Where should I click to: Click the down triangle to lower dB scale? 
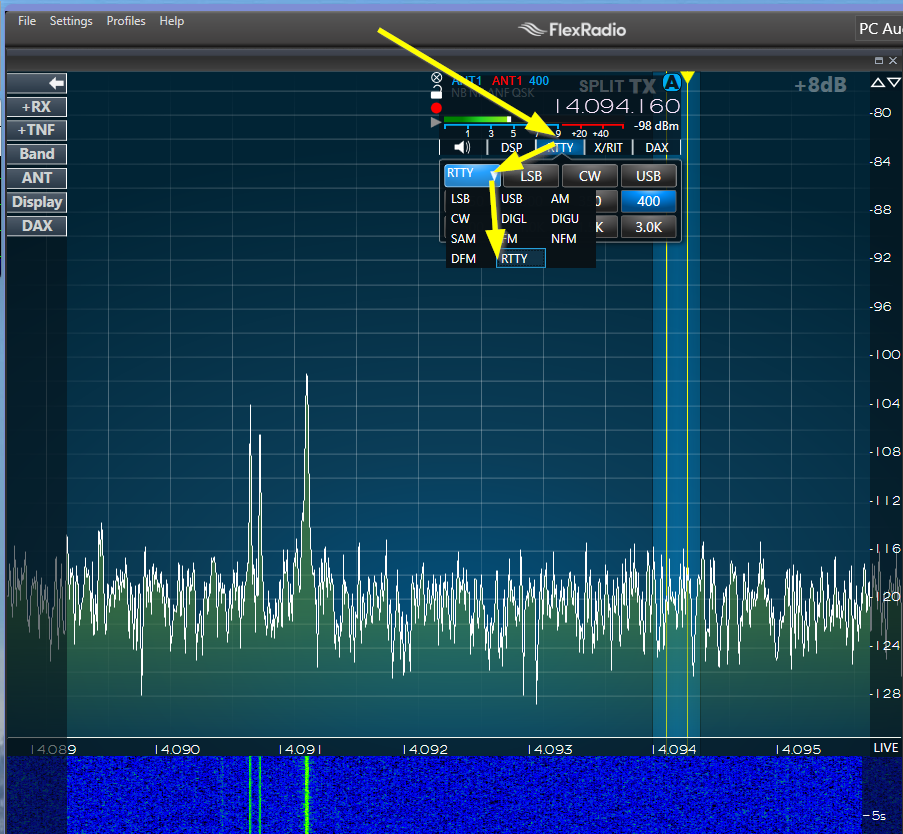(893, 83)
